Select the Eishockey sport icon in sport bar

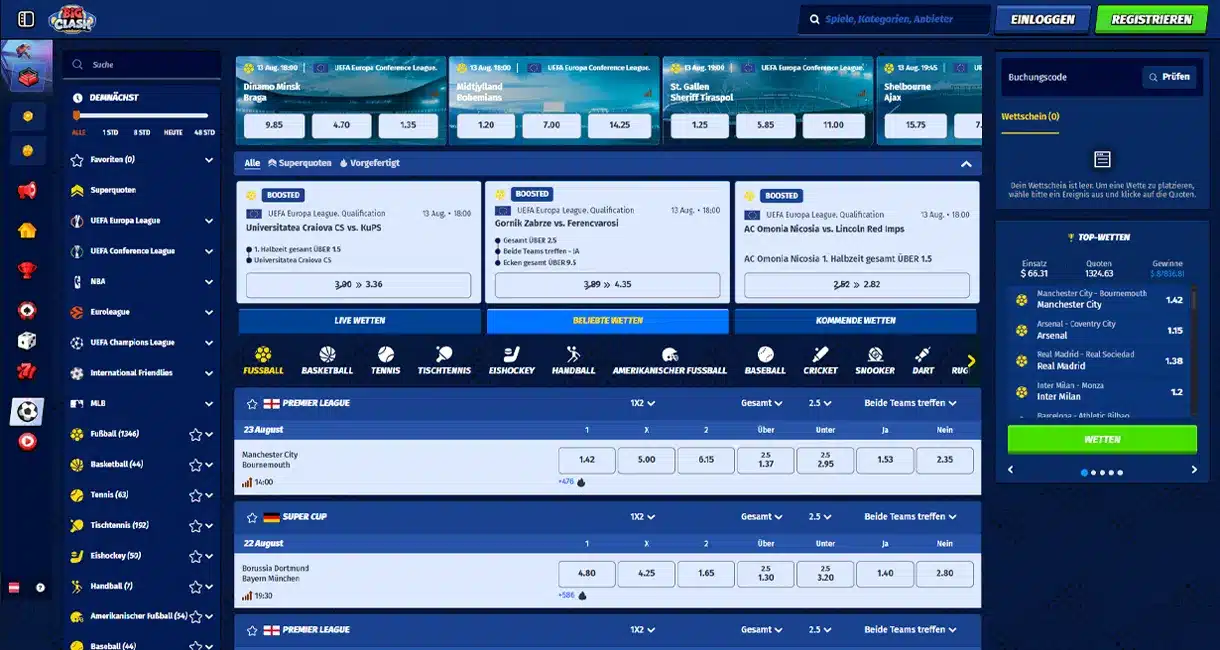pyautogui.click(x=510, y=355)
